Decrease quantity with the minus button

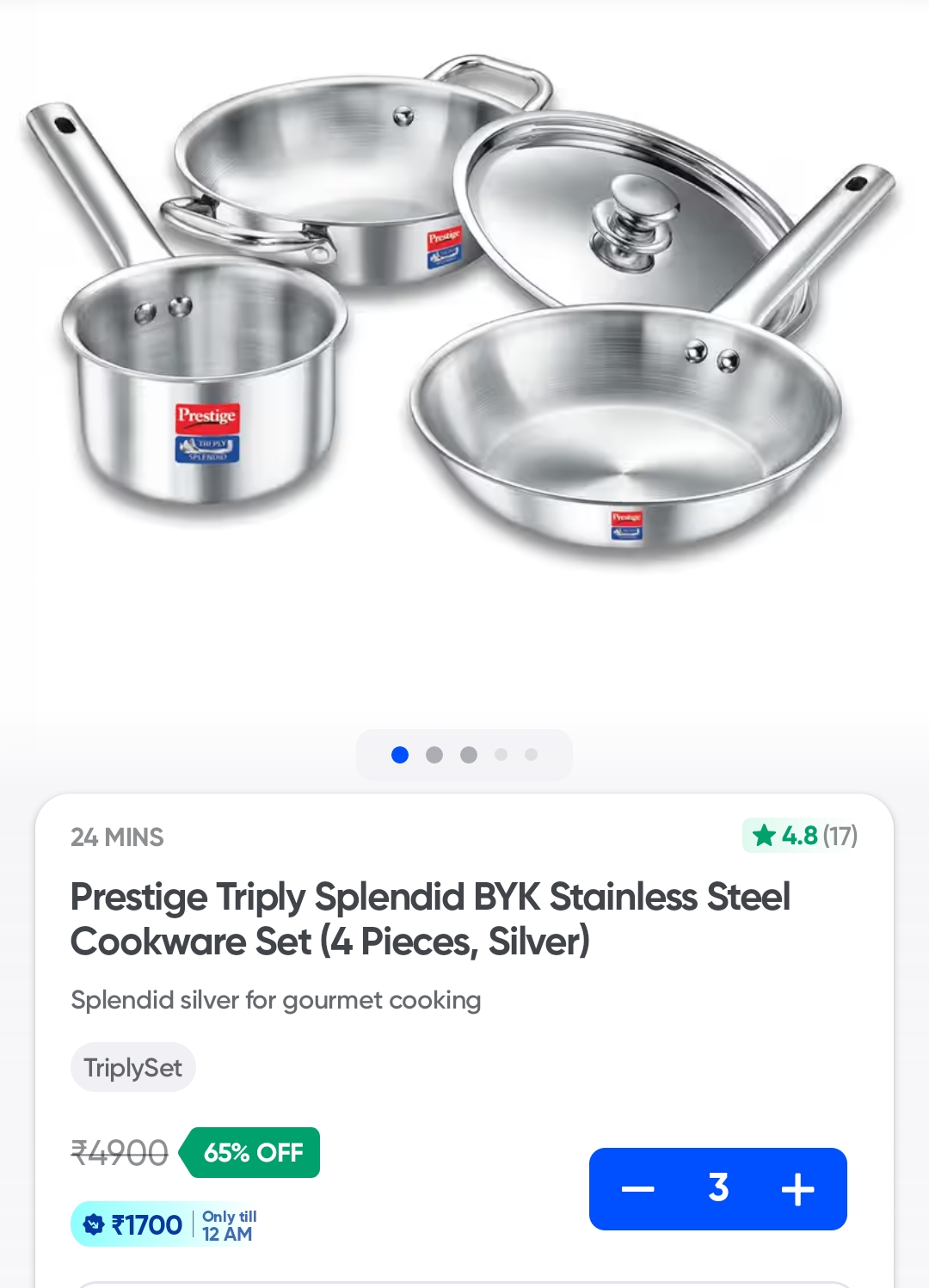[x=637, y=1189]
